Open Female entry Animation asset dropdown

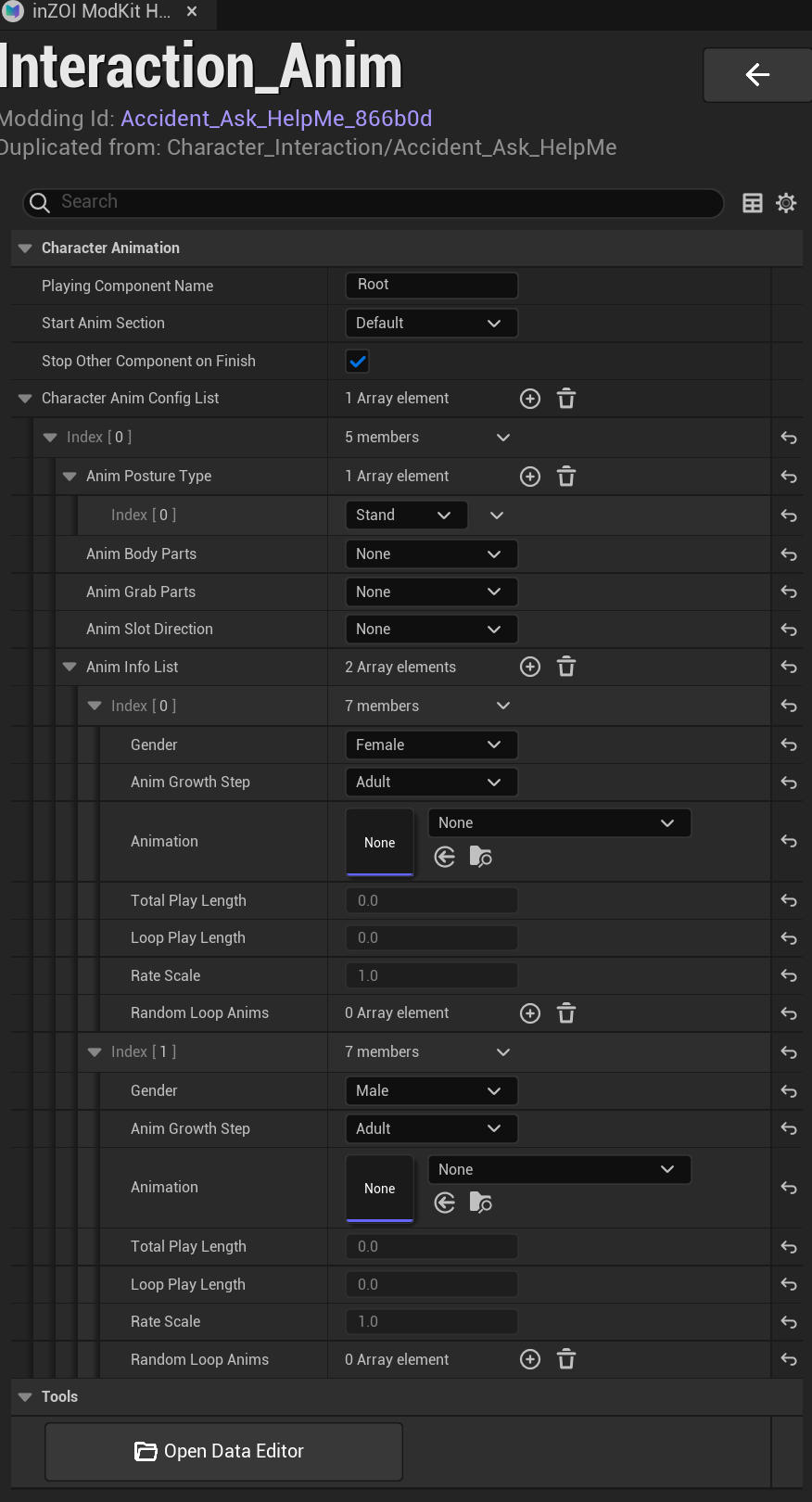point(559,822)
